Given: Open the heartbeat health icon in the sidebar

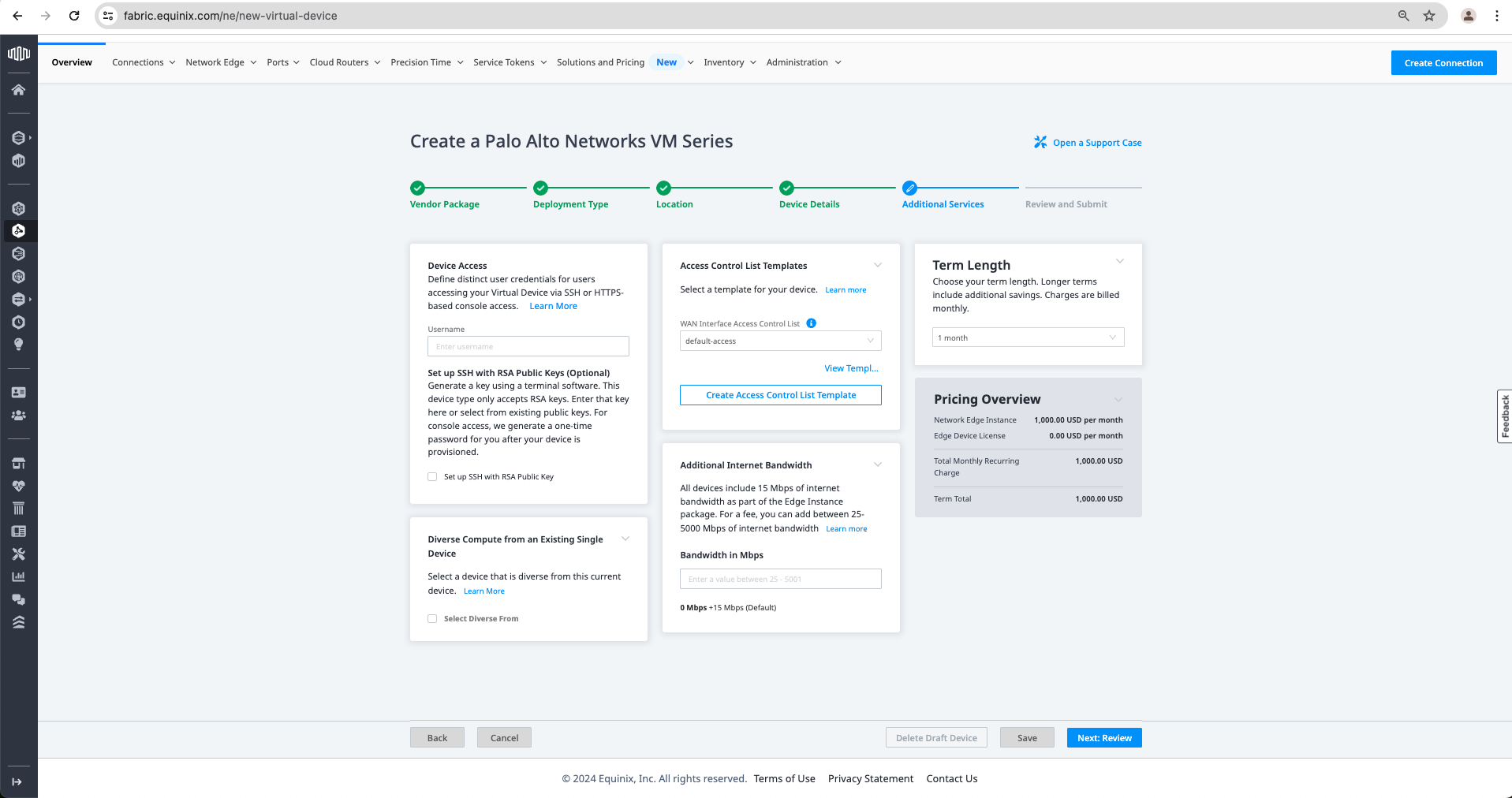Looking at the screenshot, I should 19,486.
